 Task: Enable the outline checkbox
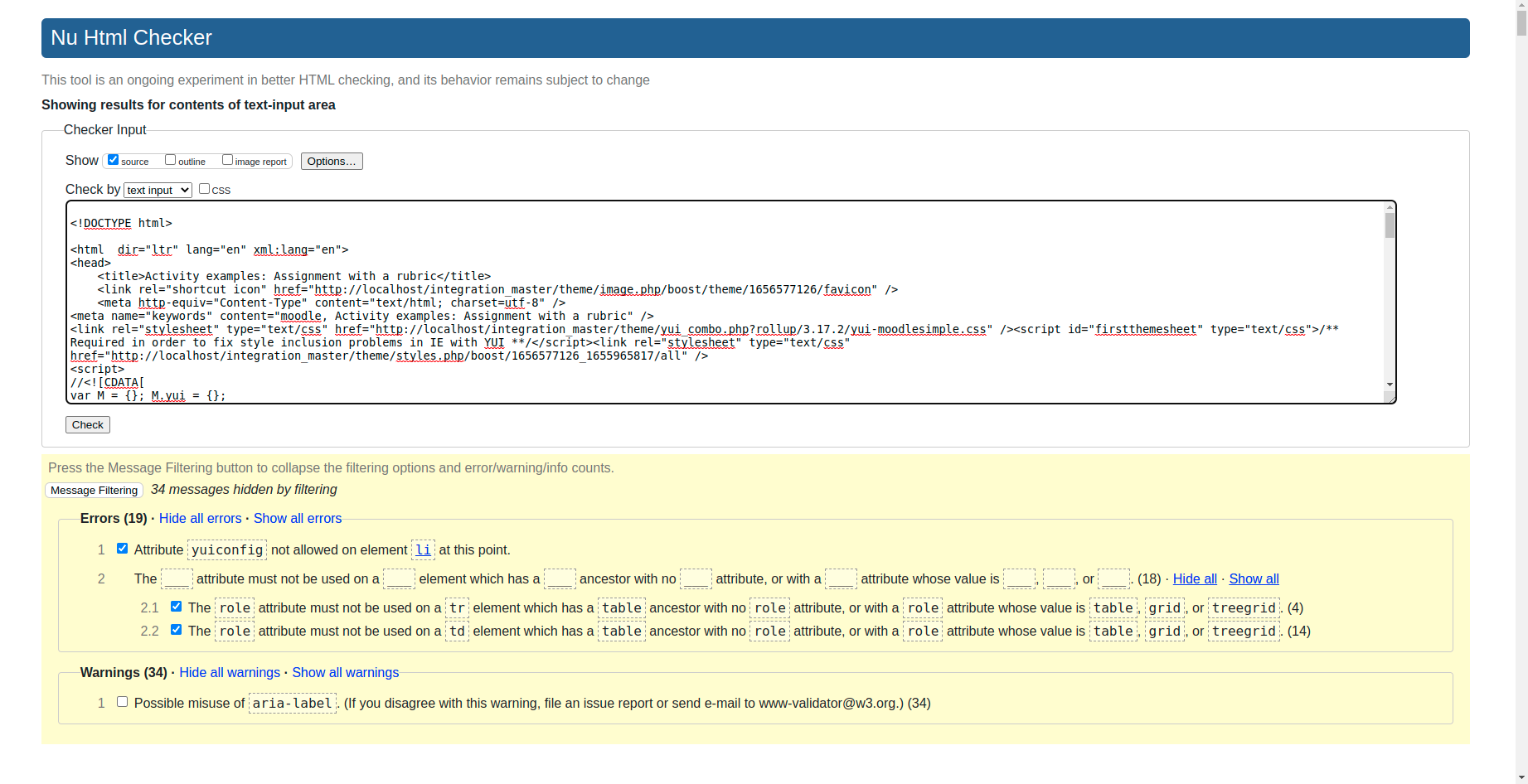click(170, 160)
